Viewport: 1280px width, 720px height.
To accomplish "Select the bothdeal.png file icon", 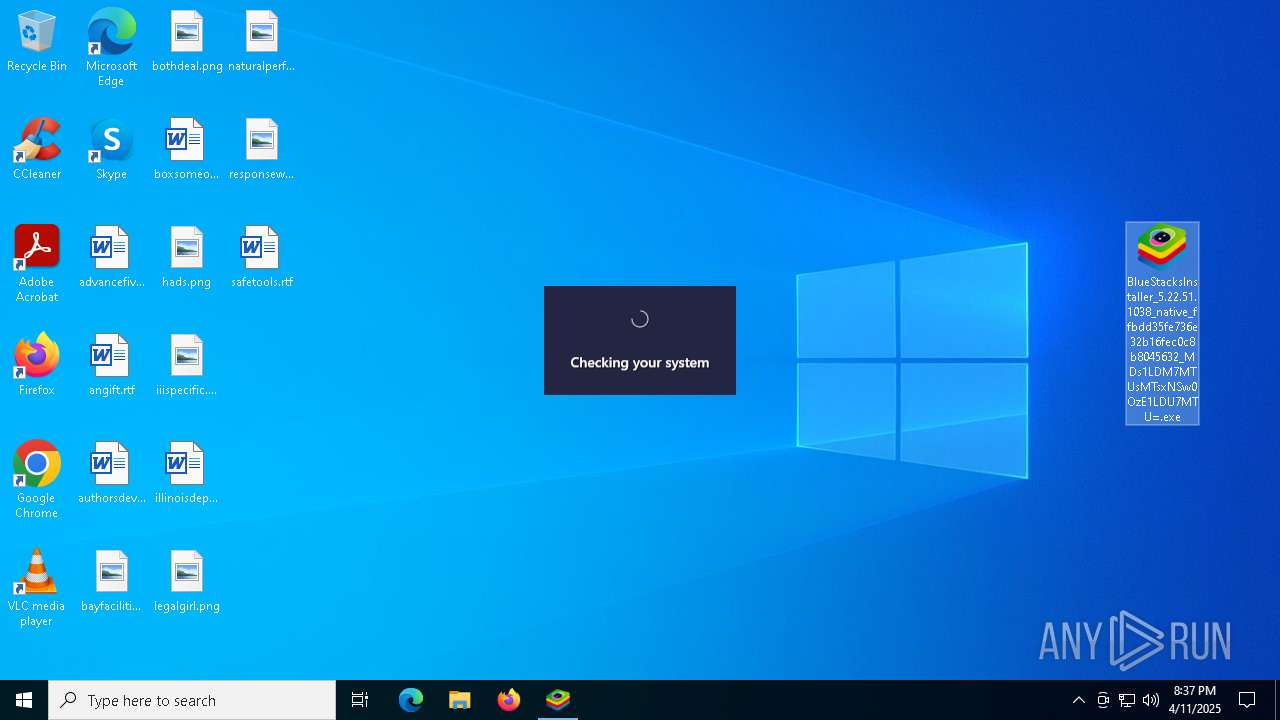I will pos(187,42).
